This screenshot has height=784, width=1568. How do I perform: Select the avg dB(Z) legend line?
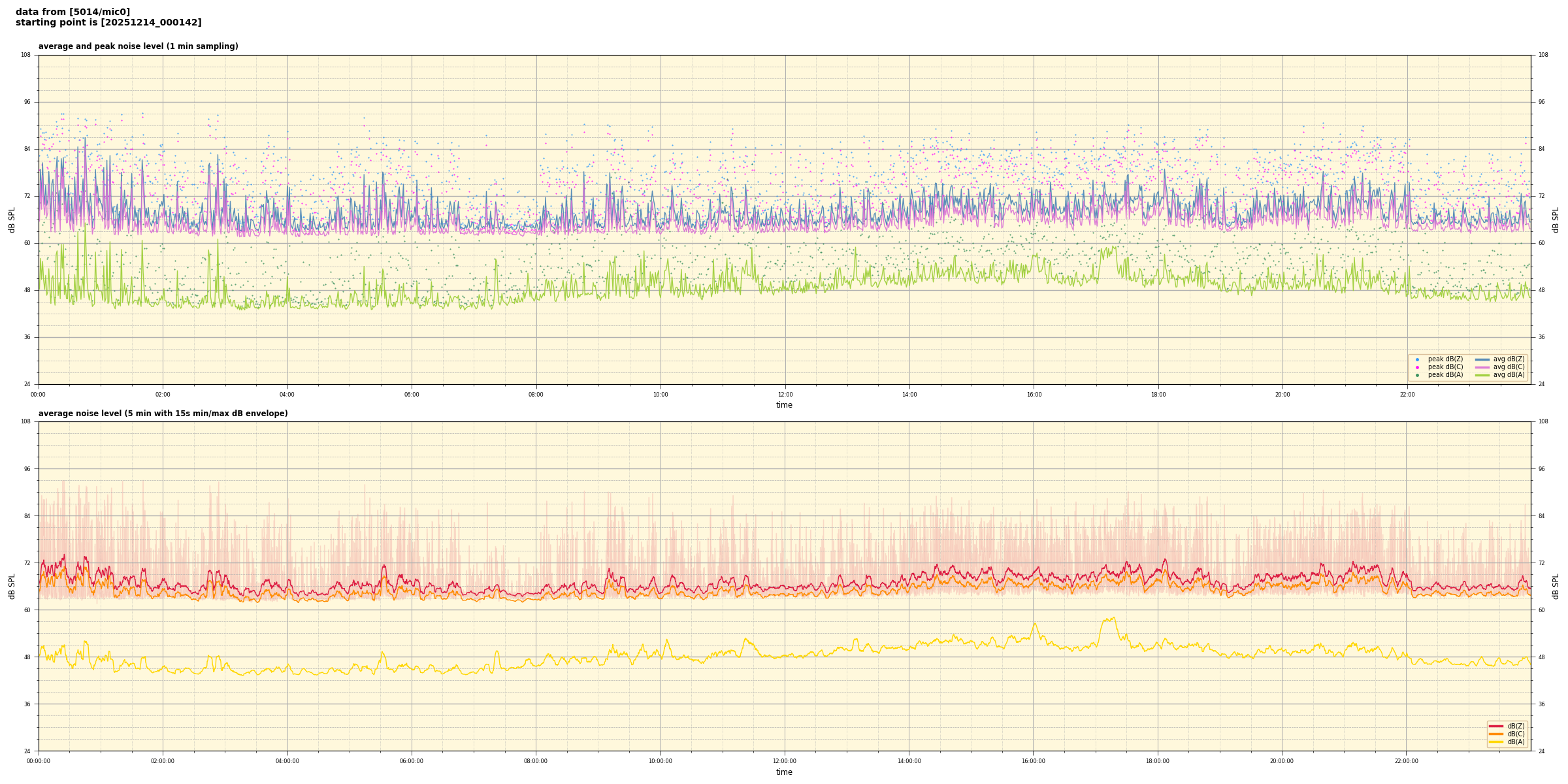coord(1482,359)
